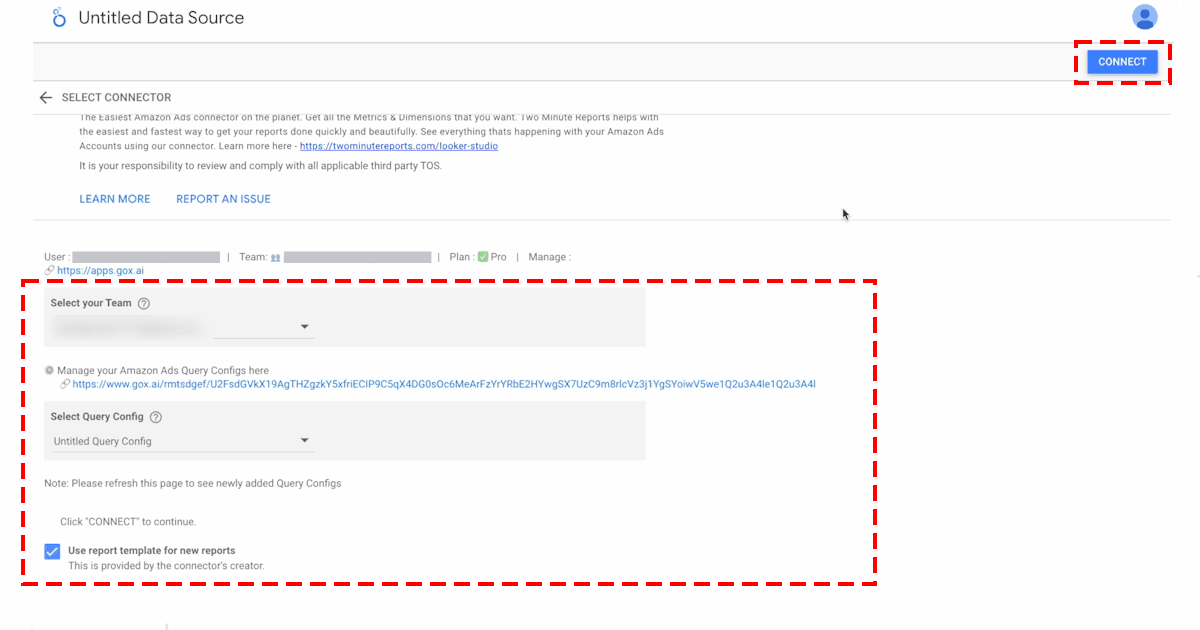Screen dimensions: 1200x630
Task: Click help icon beside Select Query Config
Action: click(x=156, y=417)
